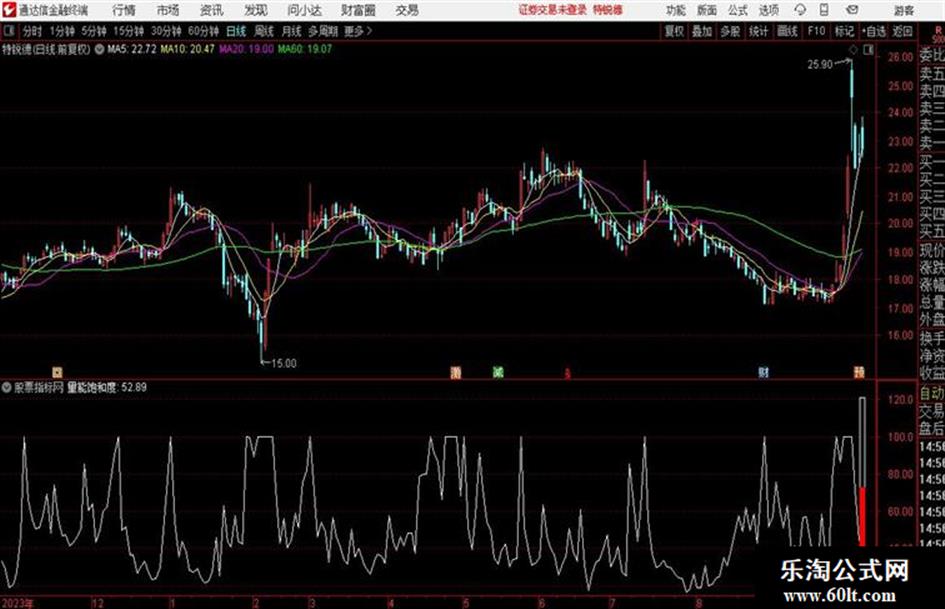Image resolution: width=945 pixels, height=609 pixels.
Task: Switch to the 日线 period tab
Action: coord(236,31)
